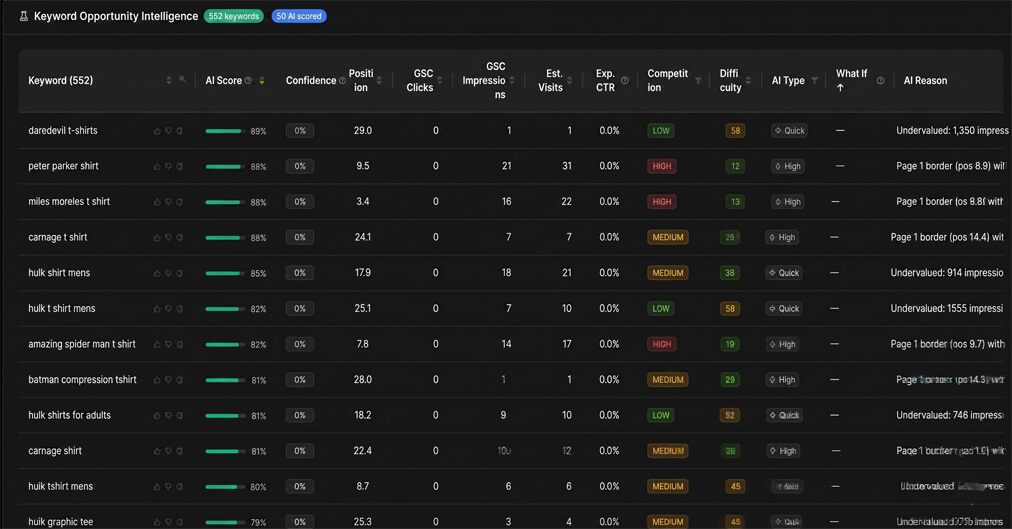Click AI score bar for miles moreles shirt
Viewport: 1012px width, 529px height.
[224, 202]
